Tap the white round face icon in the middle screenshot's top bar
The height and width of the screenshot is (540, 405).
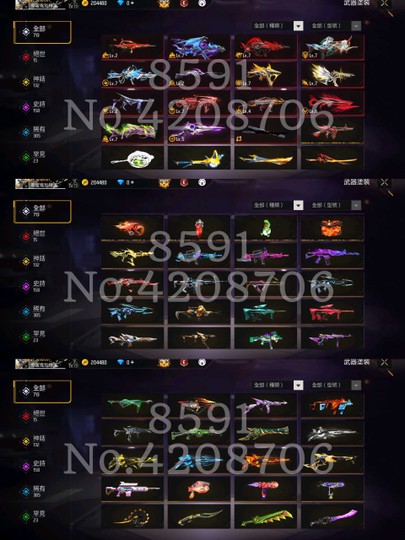202,182
